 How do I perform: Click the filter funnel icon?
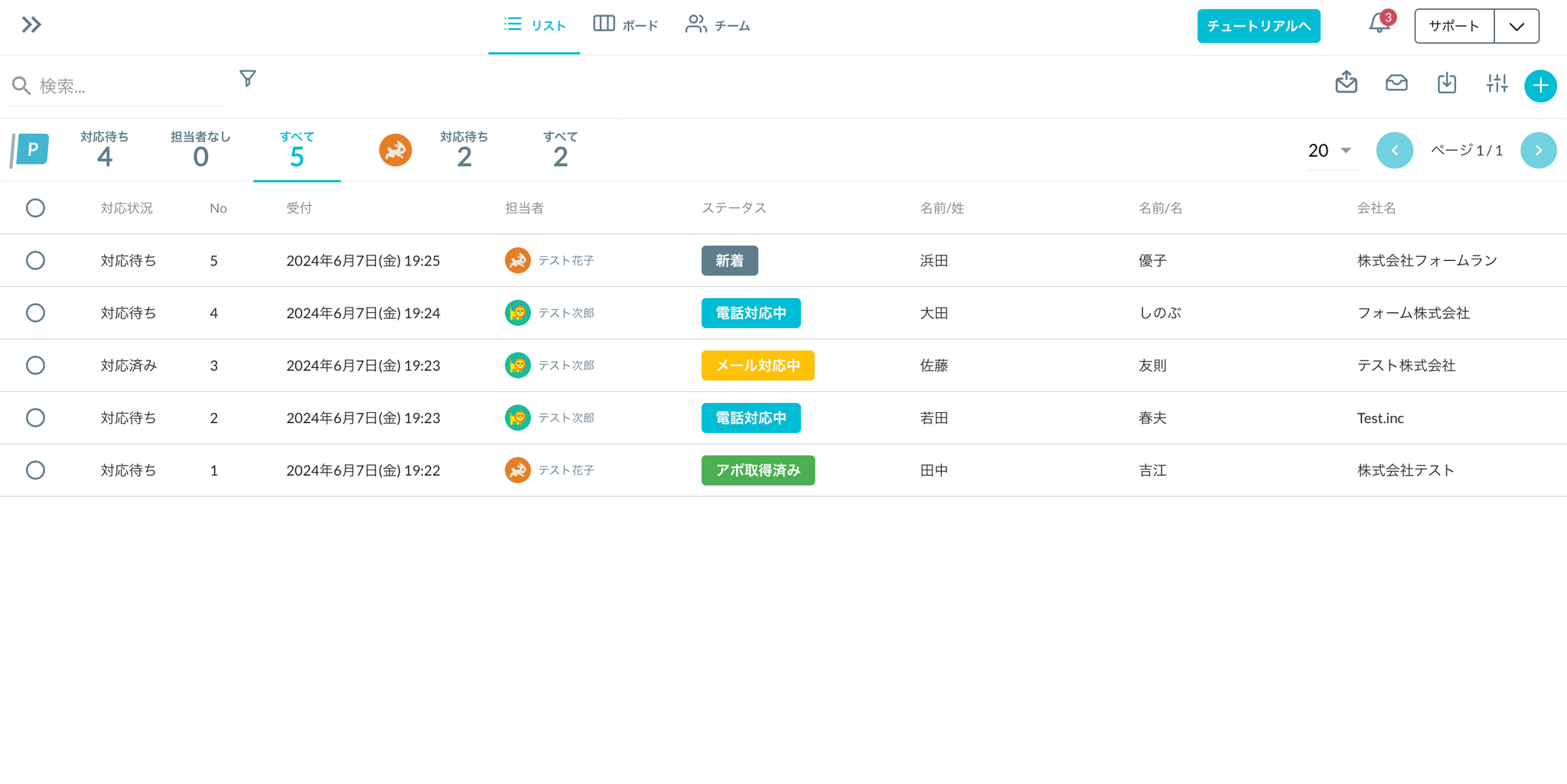click(247, 79)
